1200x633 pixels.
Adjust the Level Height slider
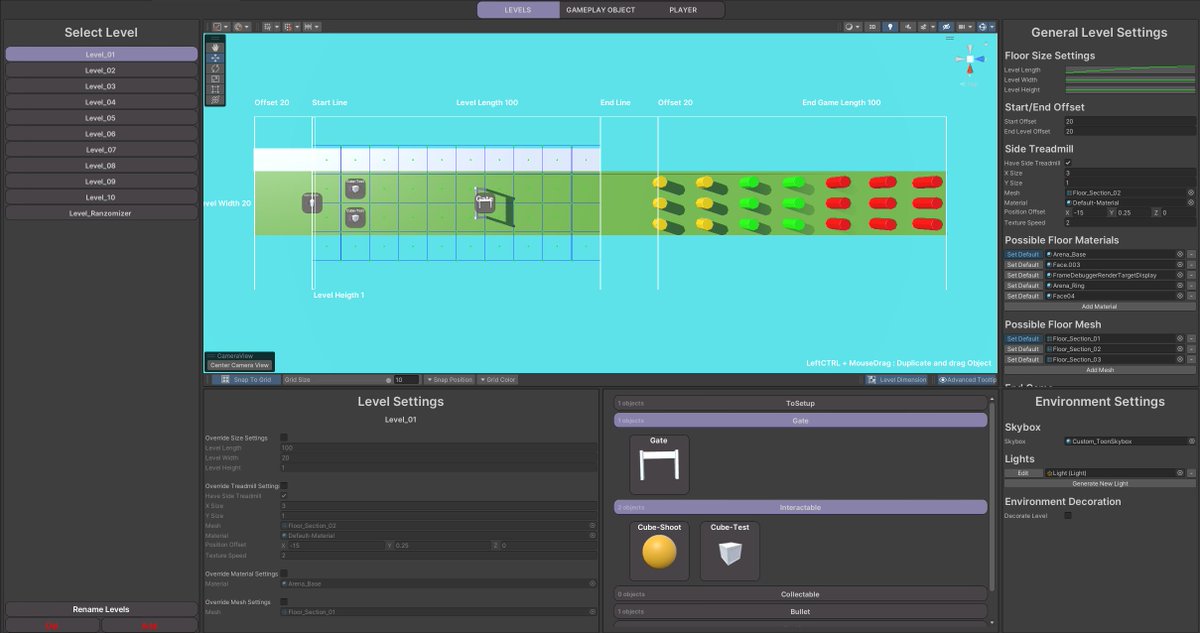click(1130, 90)
